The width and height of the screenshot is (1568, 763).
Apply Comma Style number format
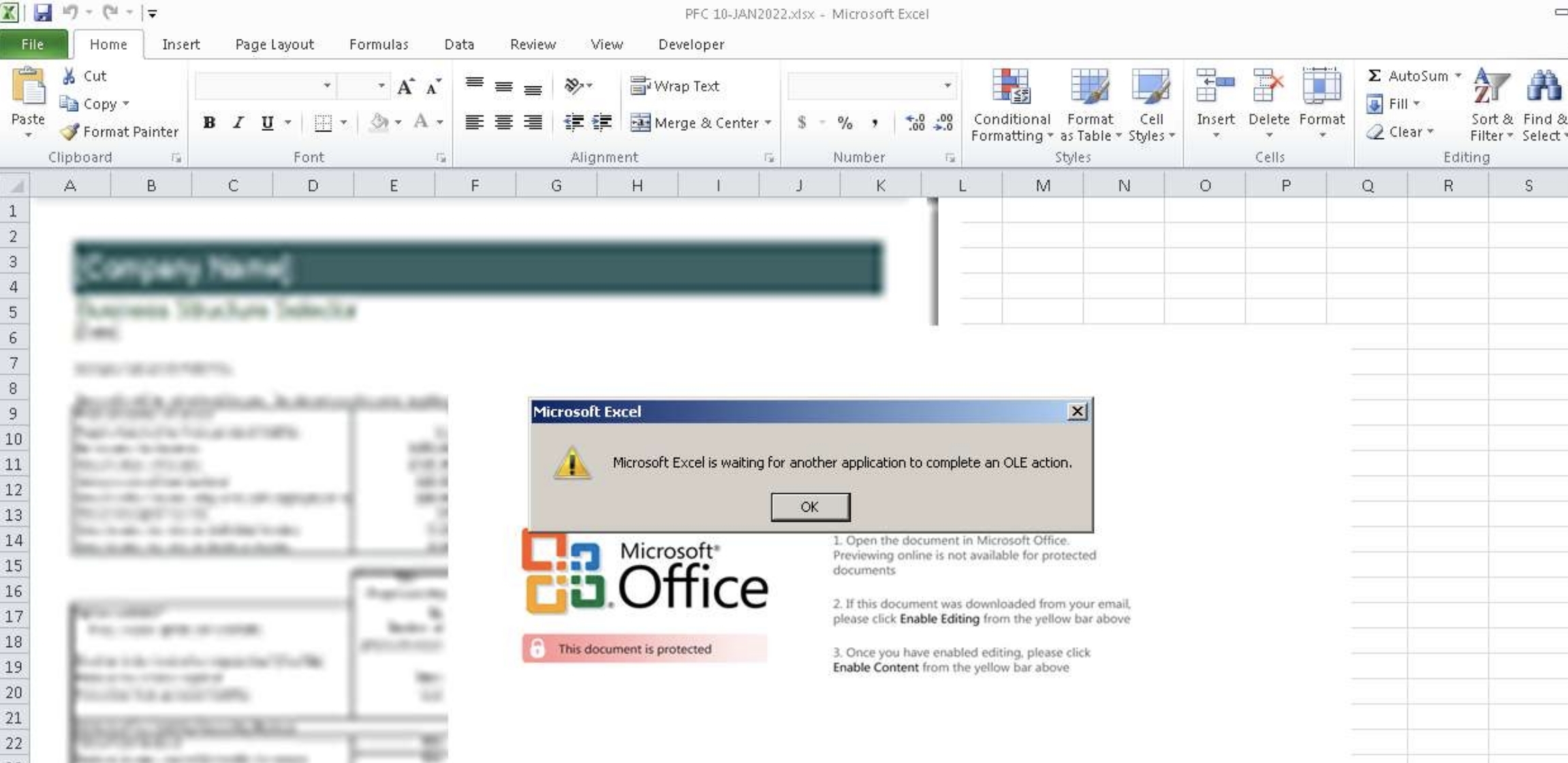(875, 123)
